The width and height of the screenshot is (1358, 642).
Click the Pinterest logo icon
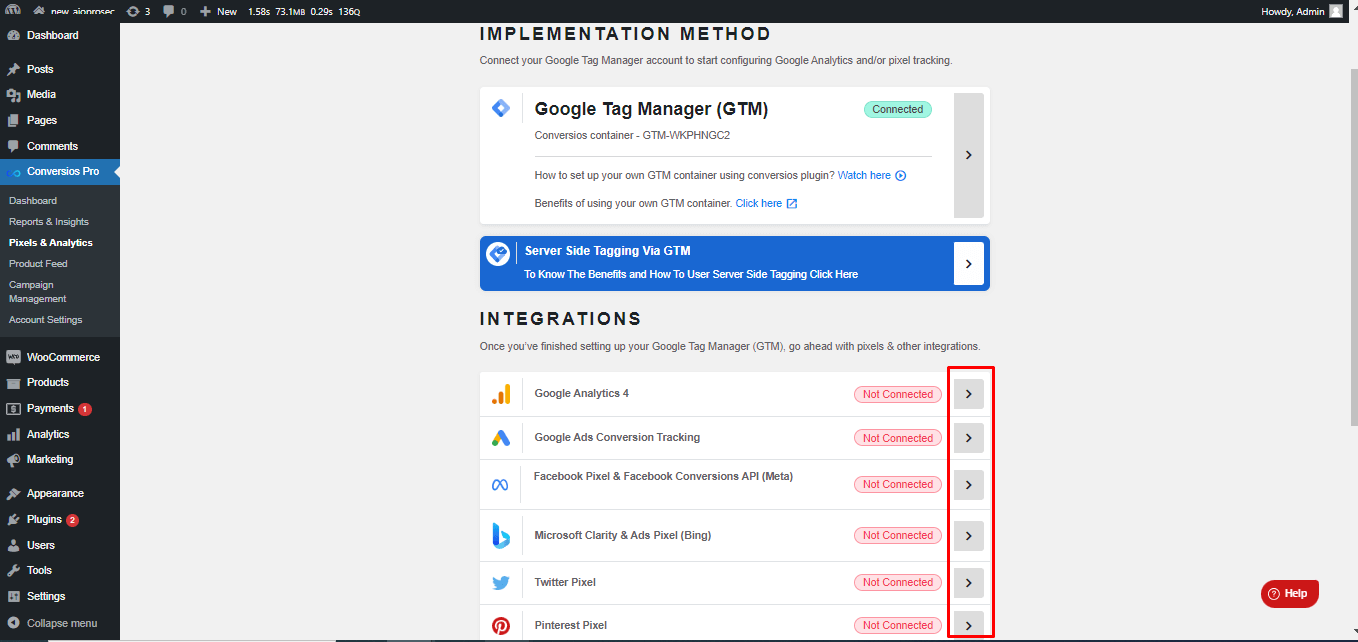point(501,626)
